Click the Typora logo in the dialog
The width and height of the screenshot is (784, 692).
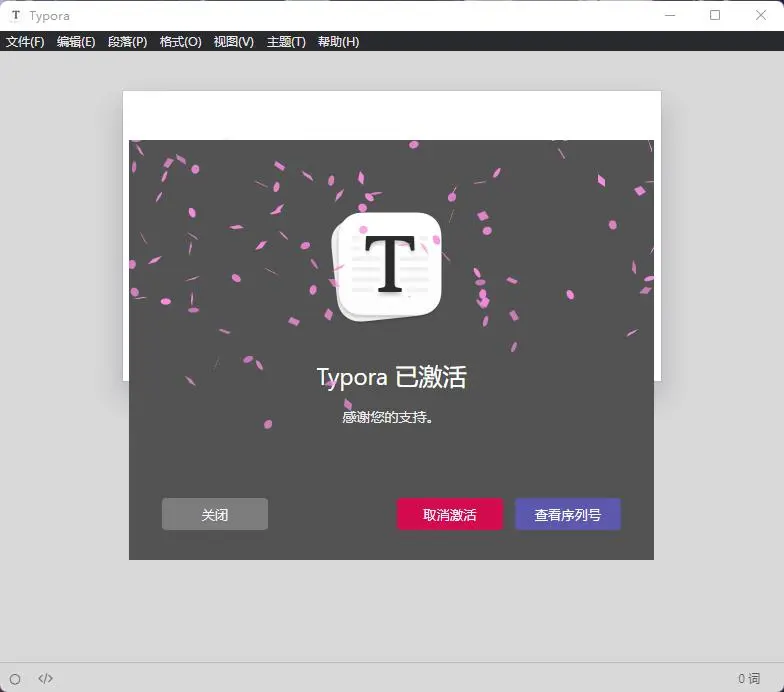pyautogui.click(x=386, y=267)
